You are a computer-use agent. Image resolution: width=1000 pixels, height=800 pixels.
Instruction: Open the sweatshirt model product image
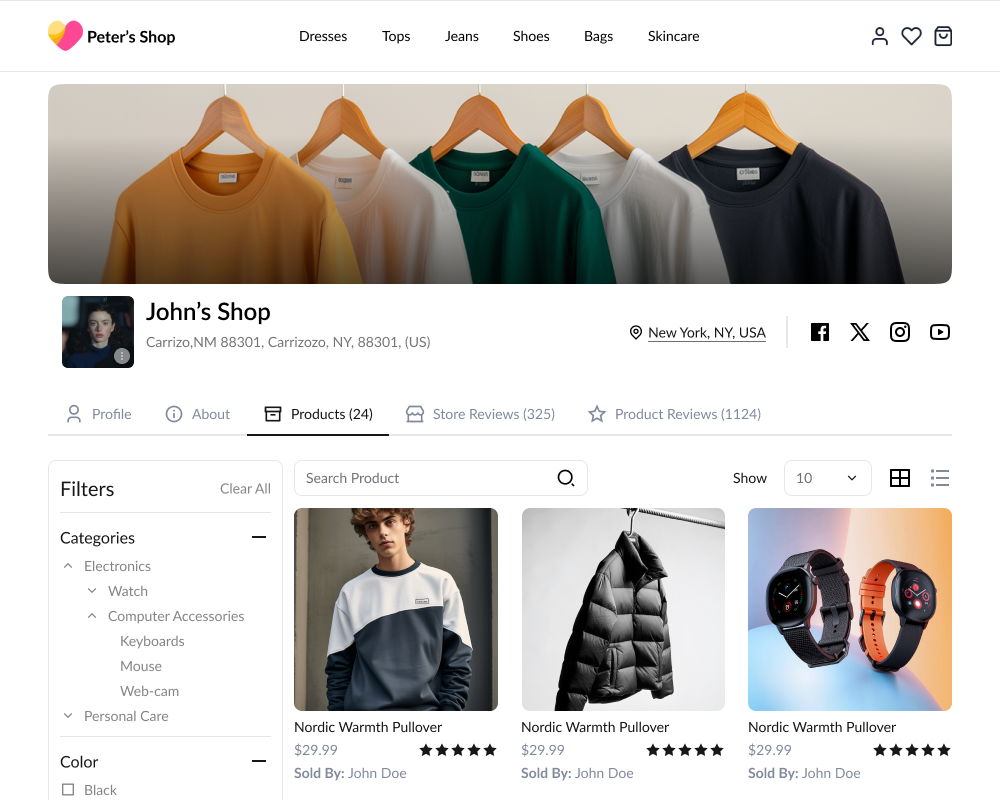click(395, 609)
